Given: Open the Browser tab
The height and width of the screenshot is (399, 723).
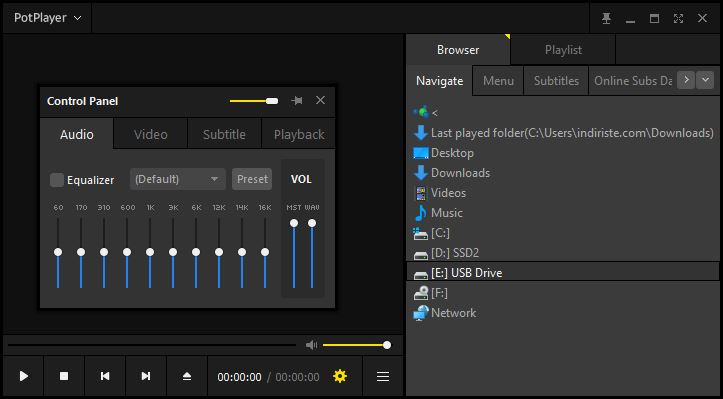Looking at the screenshot, I should [x=458, y=50].
